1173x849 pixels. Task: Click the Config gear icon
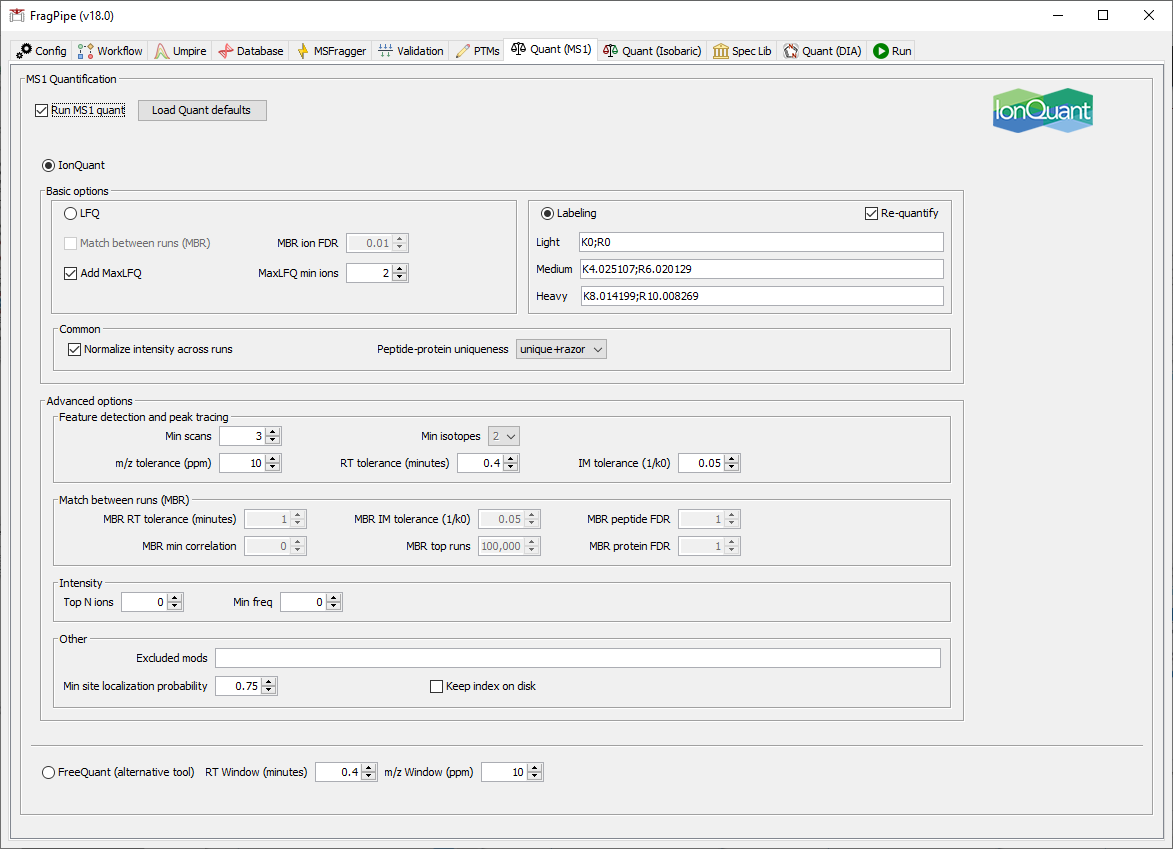pyautogui.click(x=24, y=51)
